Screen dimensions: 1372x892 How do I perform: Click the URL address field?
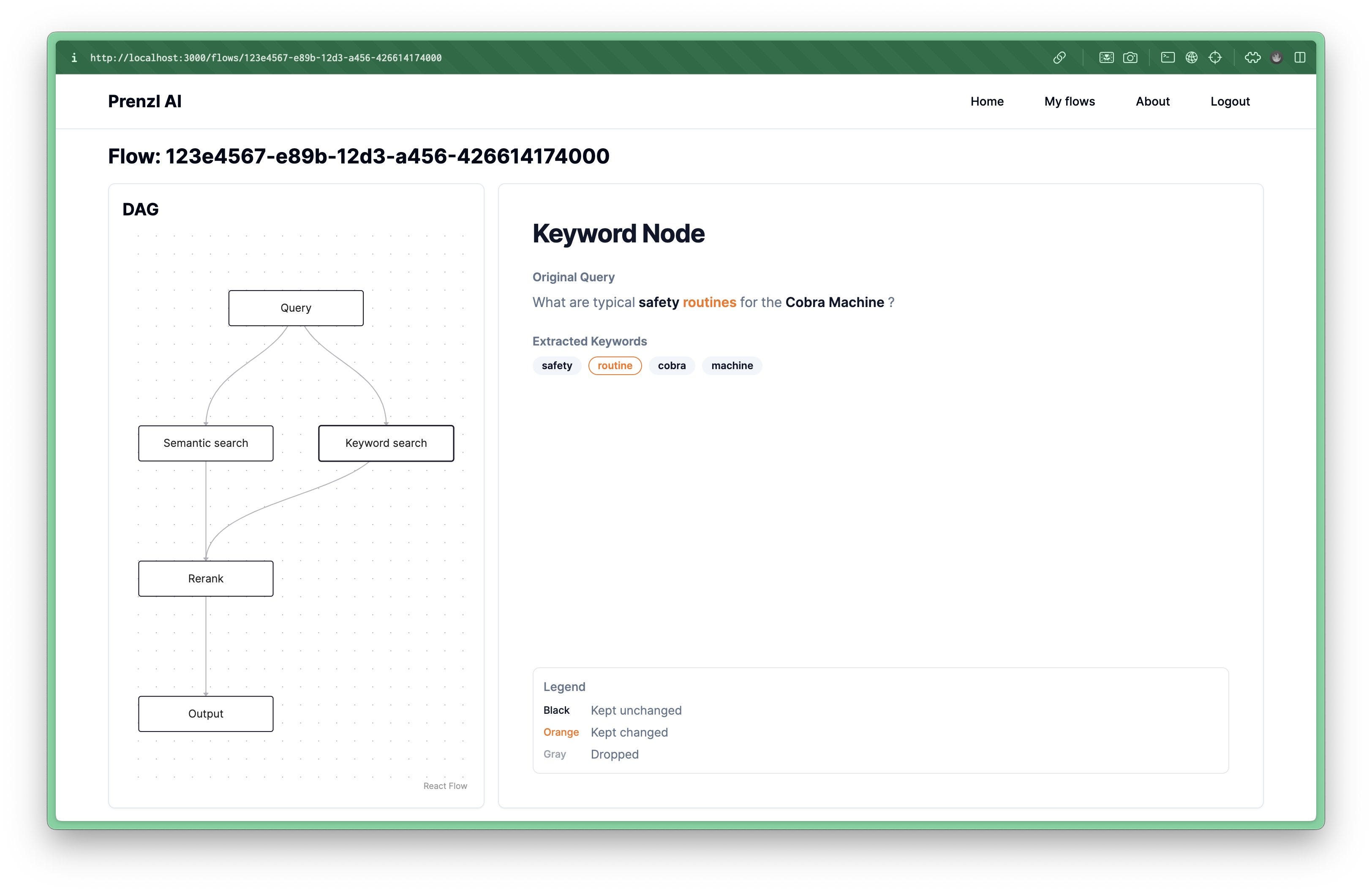(266, 57)
